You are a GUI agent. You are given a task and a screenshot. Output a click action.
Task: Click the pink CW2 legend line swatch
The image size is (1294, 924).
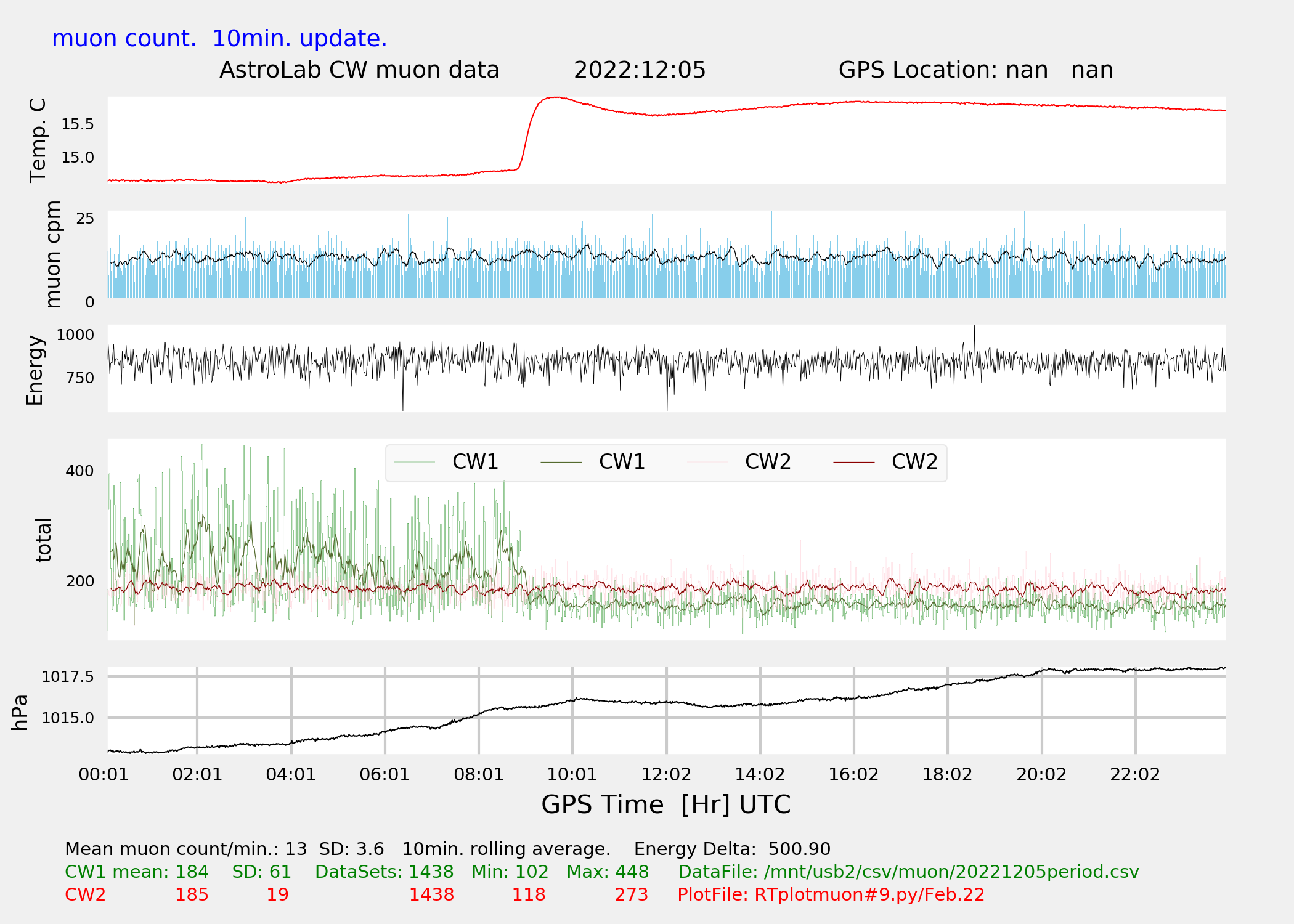coord(707,462)
